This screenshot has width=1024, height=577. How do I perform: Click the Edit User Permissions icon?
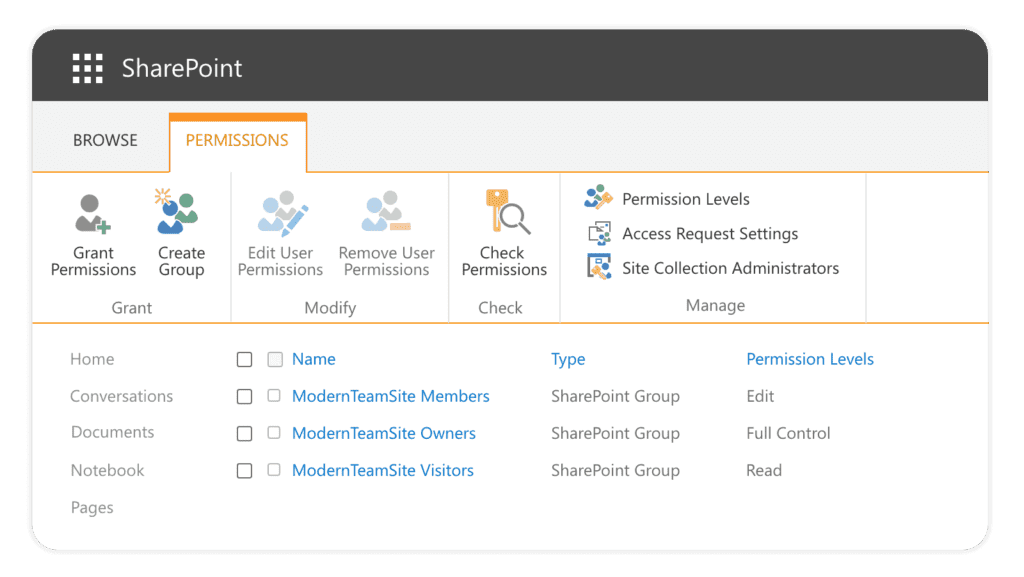282,213
